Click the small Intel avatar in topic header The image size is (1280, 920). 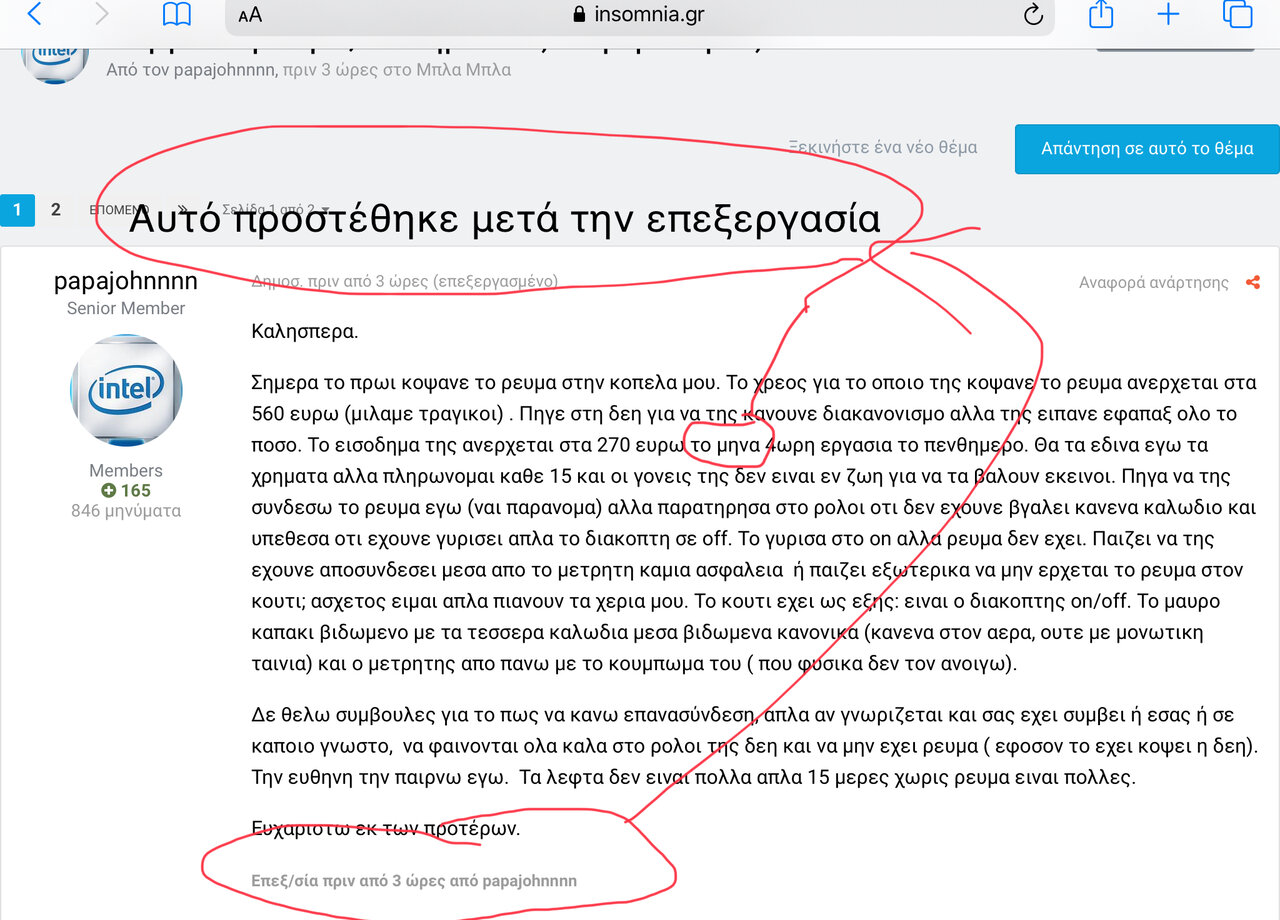(55, 59)
